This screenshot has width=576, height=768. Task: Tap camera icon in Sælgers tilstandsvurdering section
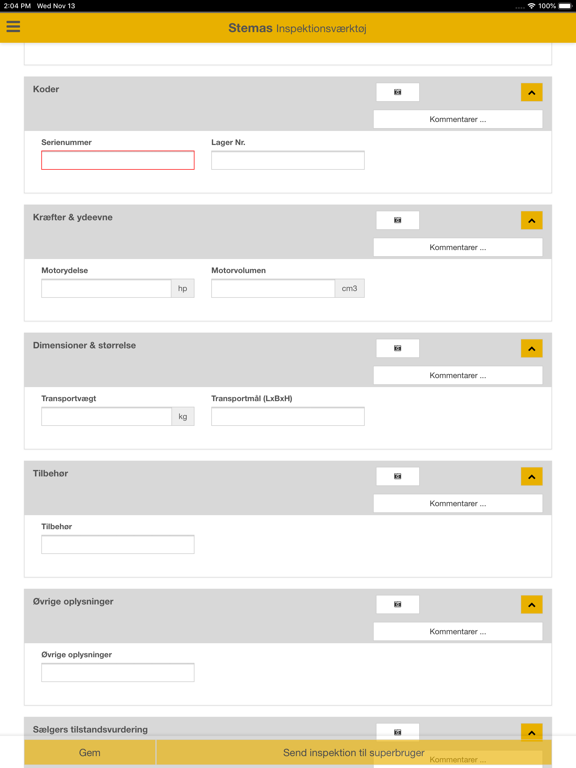pos(397,732)
